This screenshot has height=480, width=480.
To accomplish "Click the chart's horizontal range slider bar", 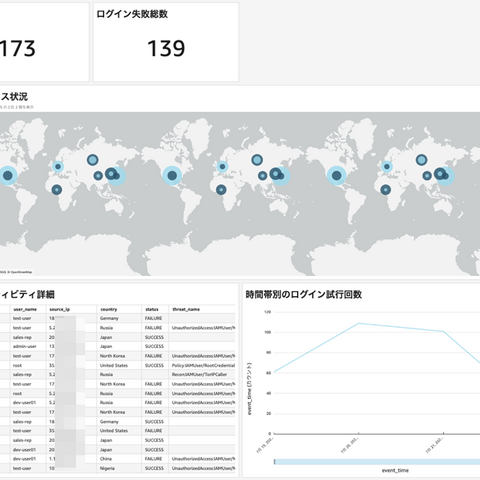I will [377, 462].
